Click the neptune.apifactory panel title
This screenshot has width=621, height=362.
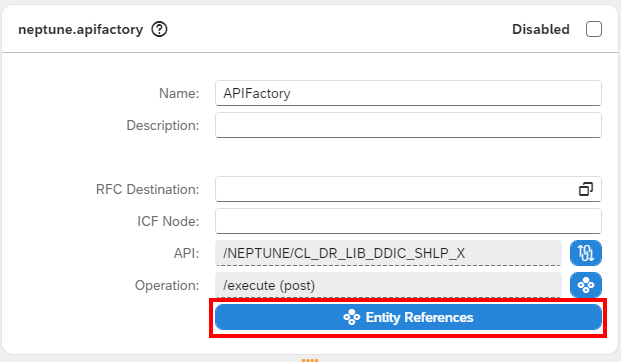coord(81,30)
